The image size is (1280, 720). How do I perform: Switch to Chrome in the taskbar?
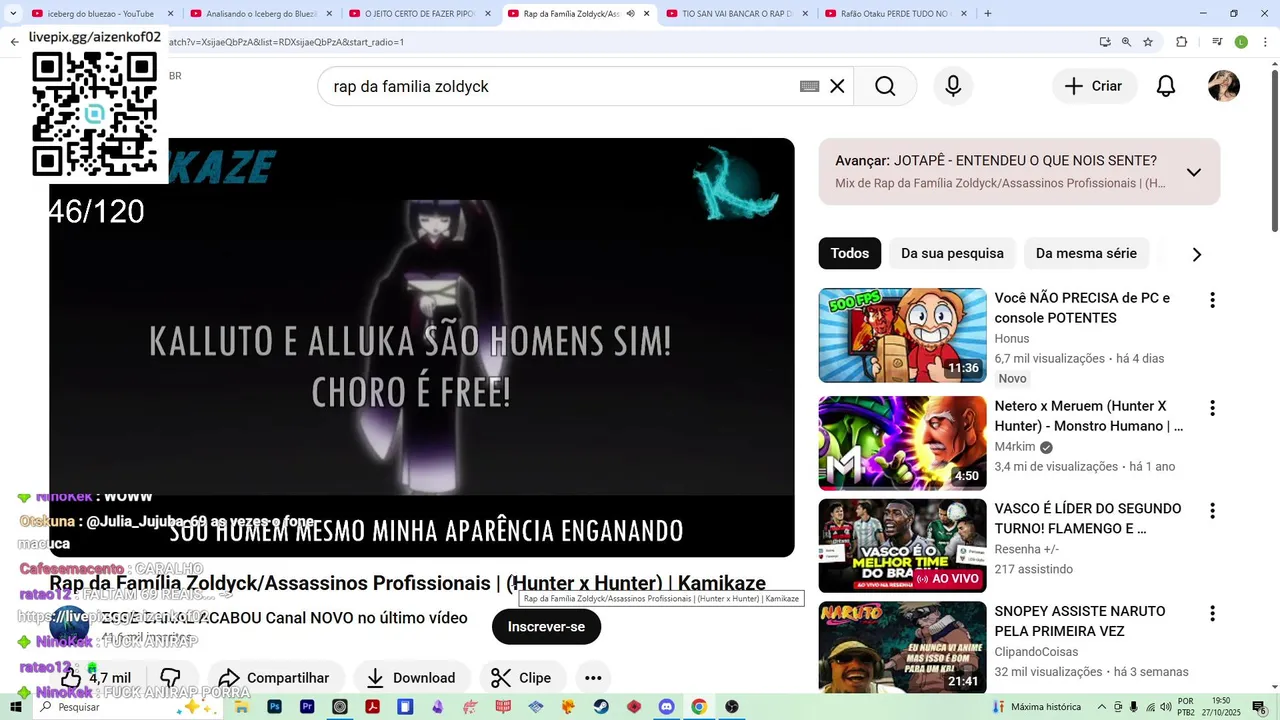[x=699, y=707]
